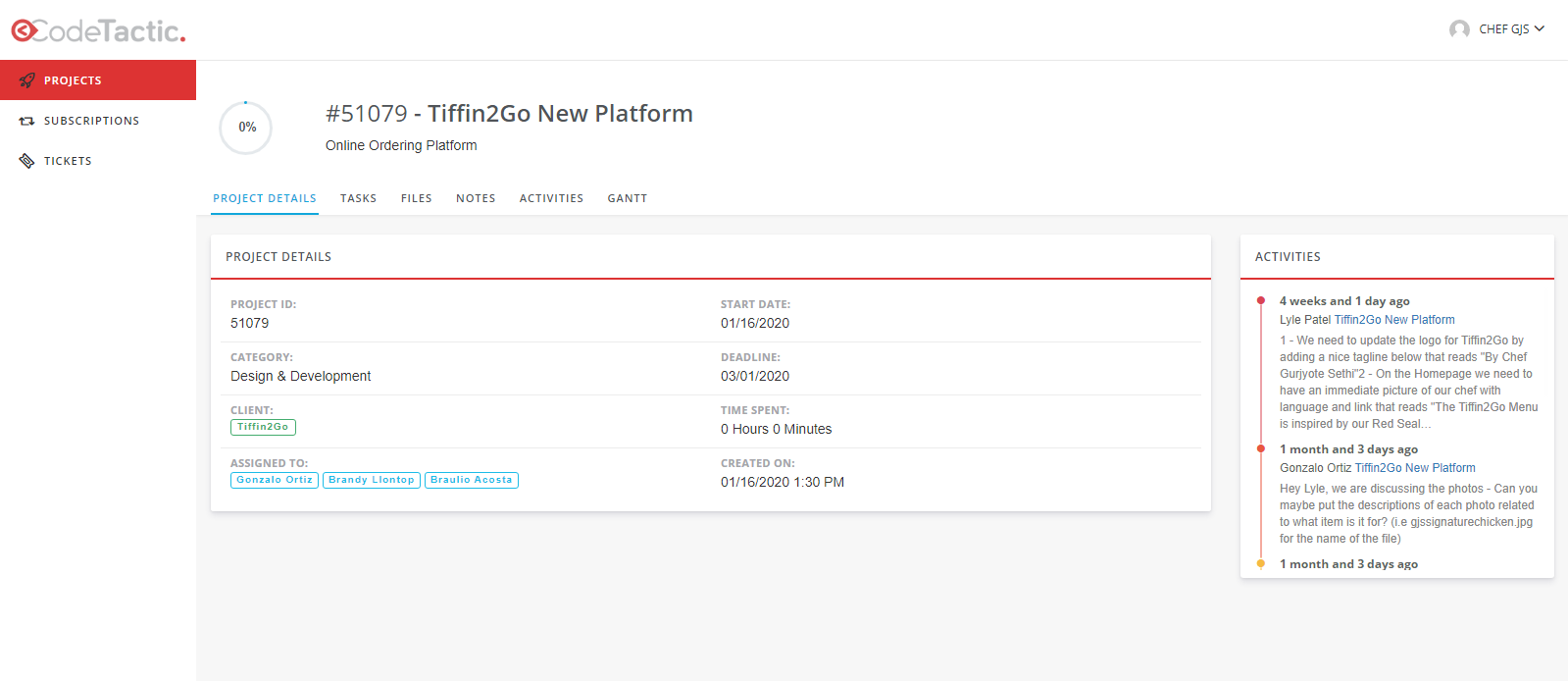Screen dimensions: 1568x681
Task: Click Lyle Patel's name in activities
Action: click(x=1305, y=320)
